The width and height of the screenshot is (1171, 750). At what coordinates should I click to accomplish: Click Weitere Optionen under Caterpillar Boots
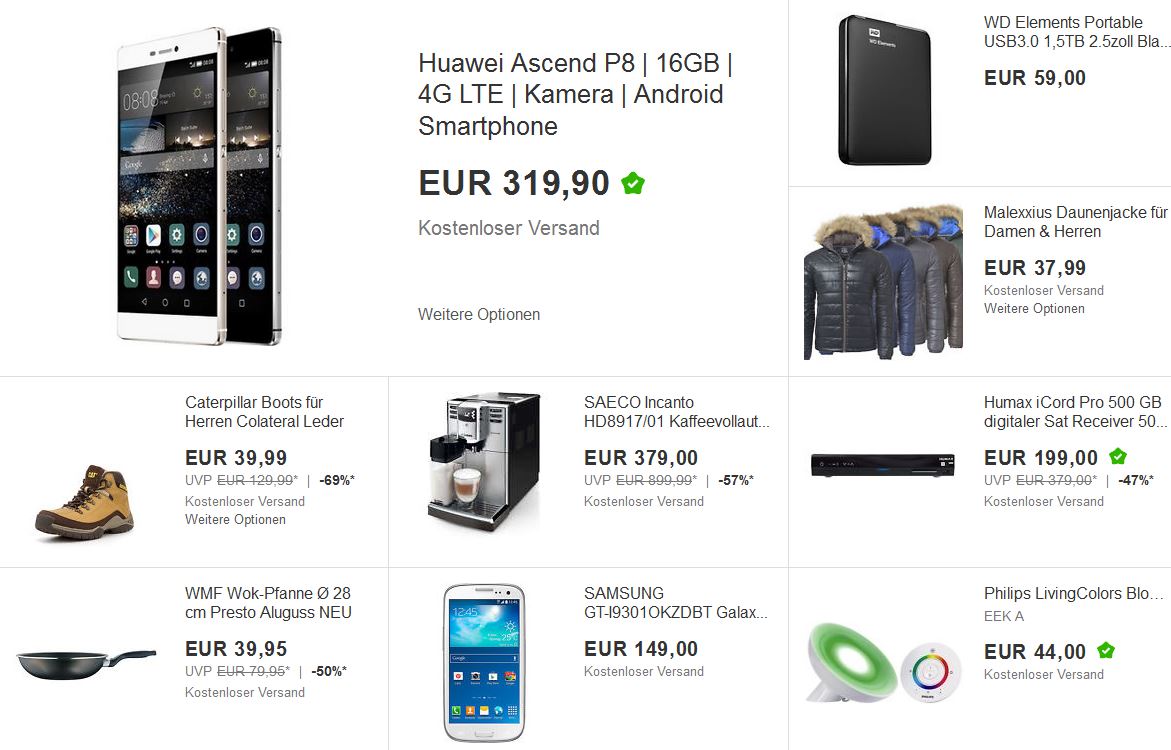point(235,519)
